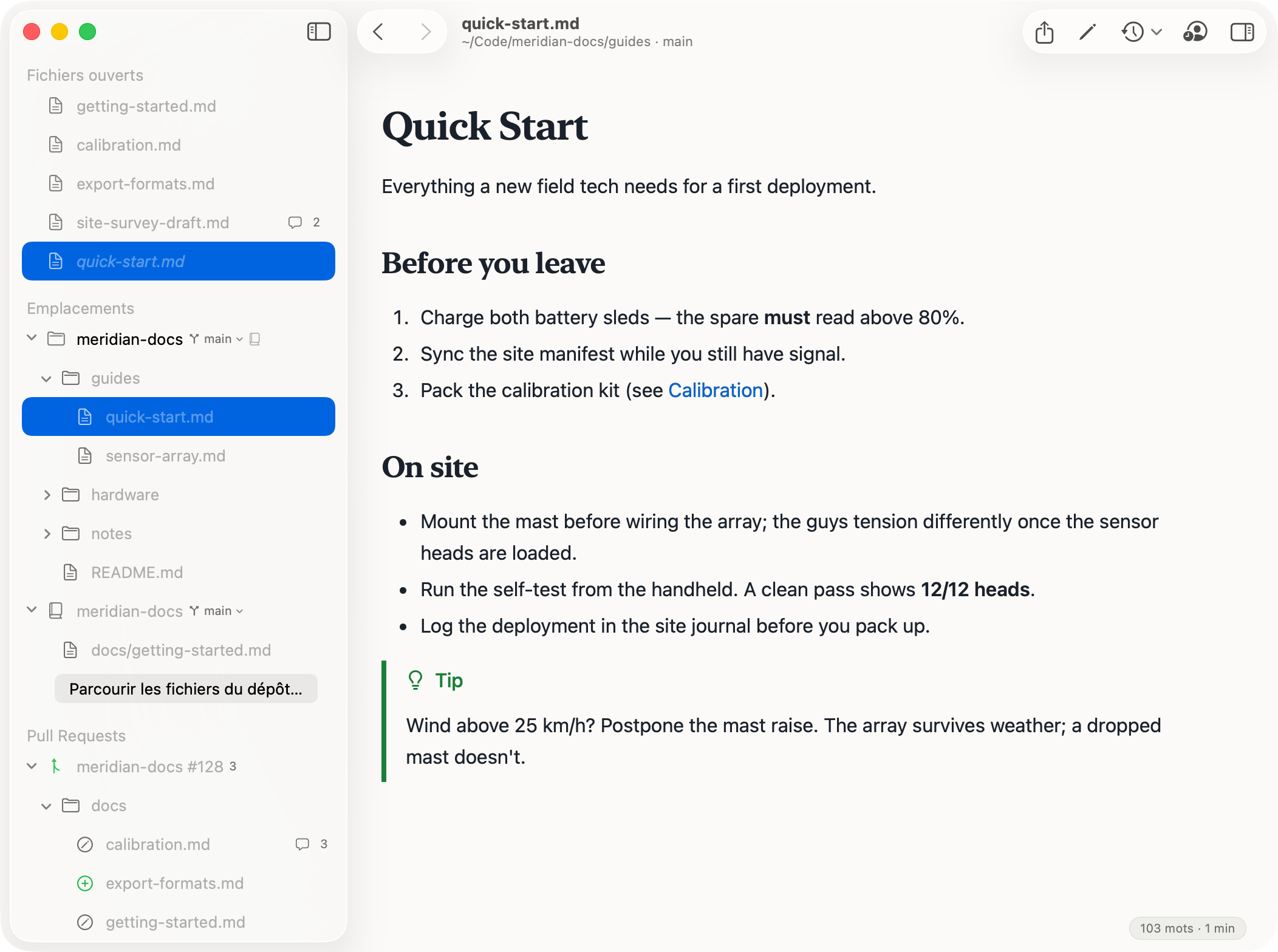Image resolution: width=1278 pixels, height=952 pixels.
Task: Click the Pull Requests section header
Action: click(77, 736)
